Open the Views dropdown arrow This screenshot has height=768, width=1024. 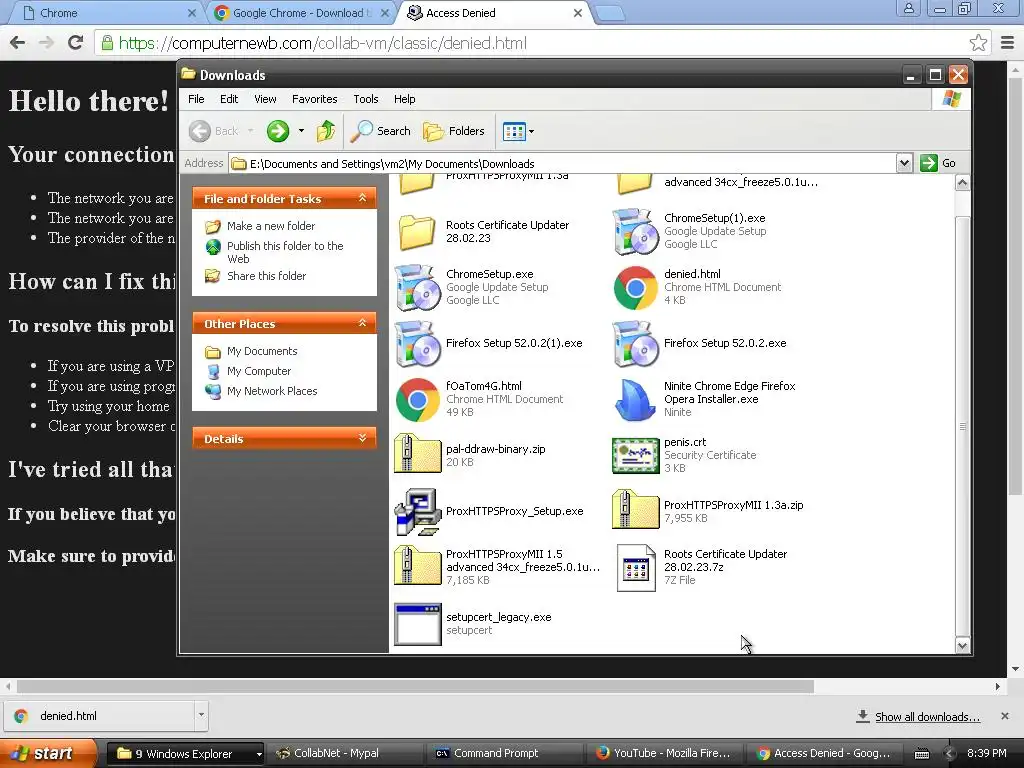pos(532,131)
